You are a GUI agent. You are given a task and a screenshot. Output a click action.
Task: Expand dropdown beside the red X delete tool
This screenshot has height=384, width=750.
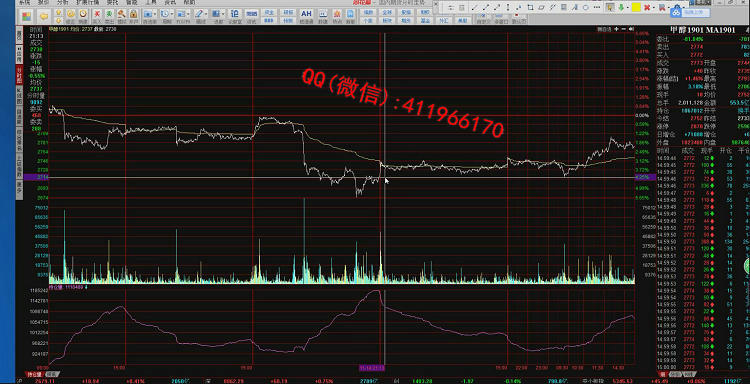653,8
